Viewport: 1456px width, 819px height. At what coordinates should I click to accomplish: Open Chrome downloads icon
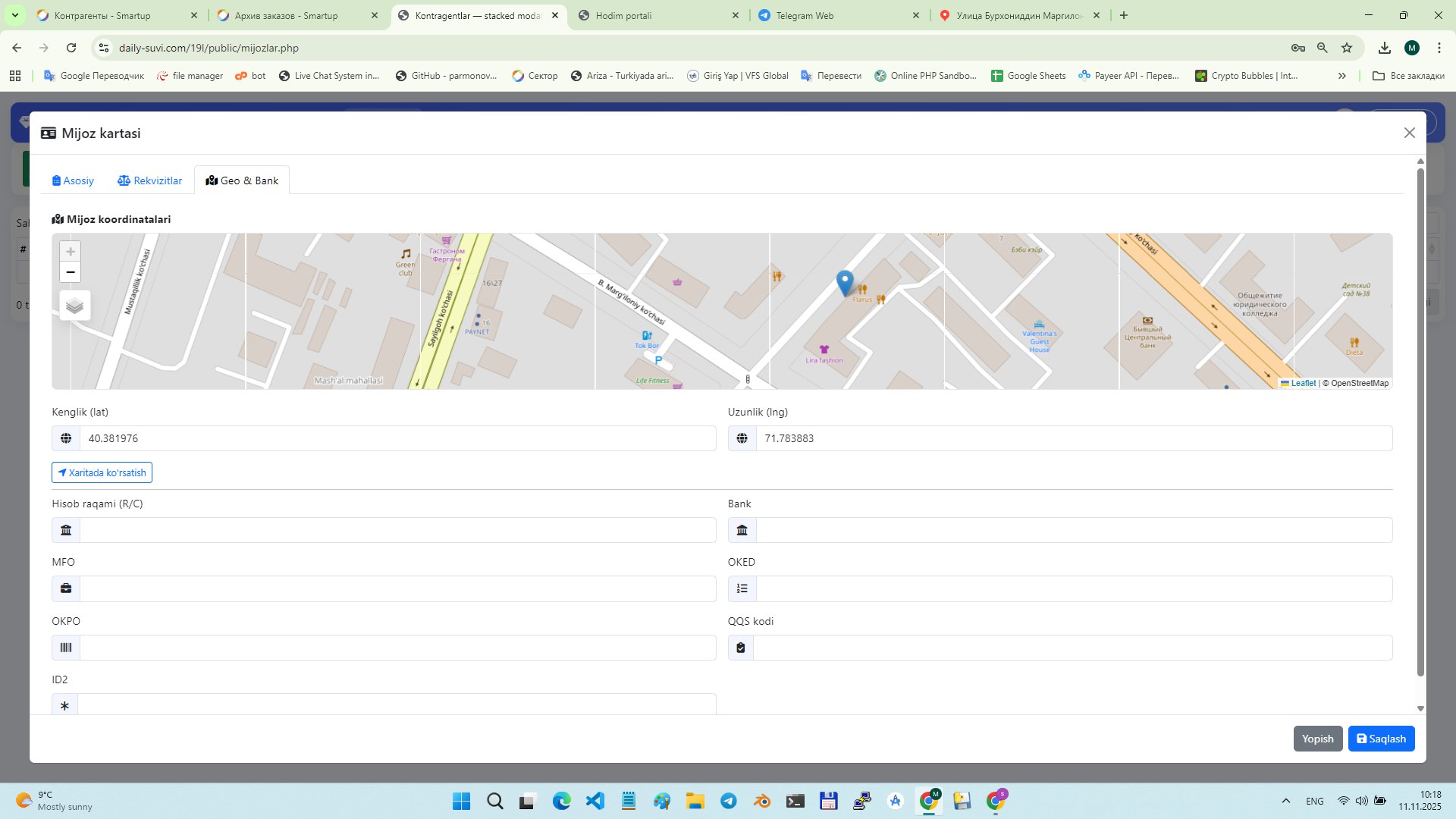pos(1385,48)
